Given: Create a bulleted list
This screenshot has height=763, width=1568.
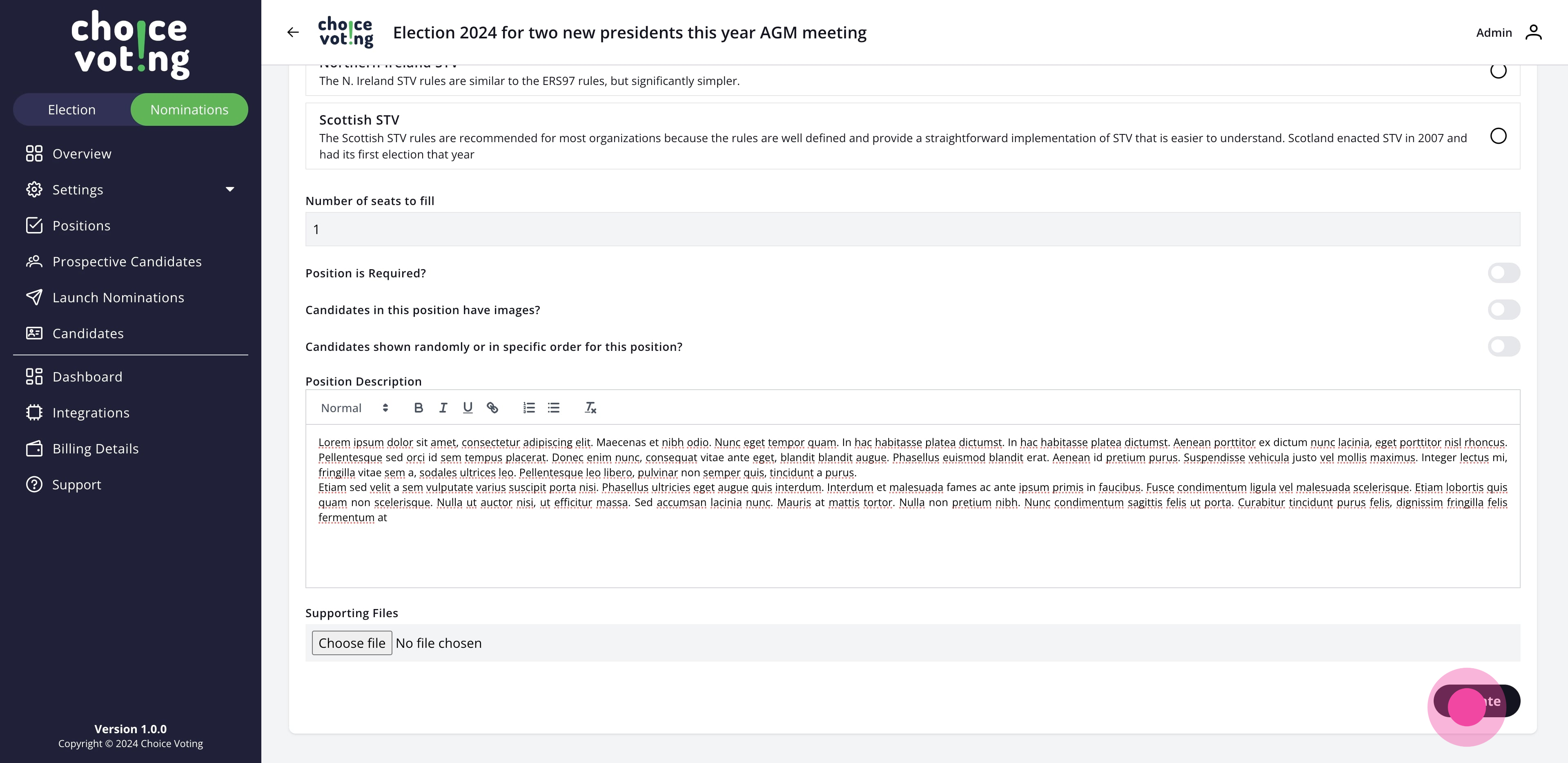Looking at the screenshot, I should (x=553, y=408).
